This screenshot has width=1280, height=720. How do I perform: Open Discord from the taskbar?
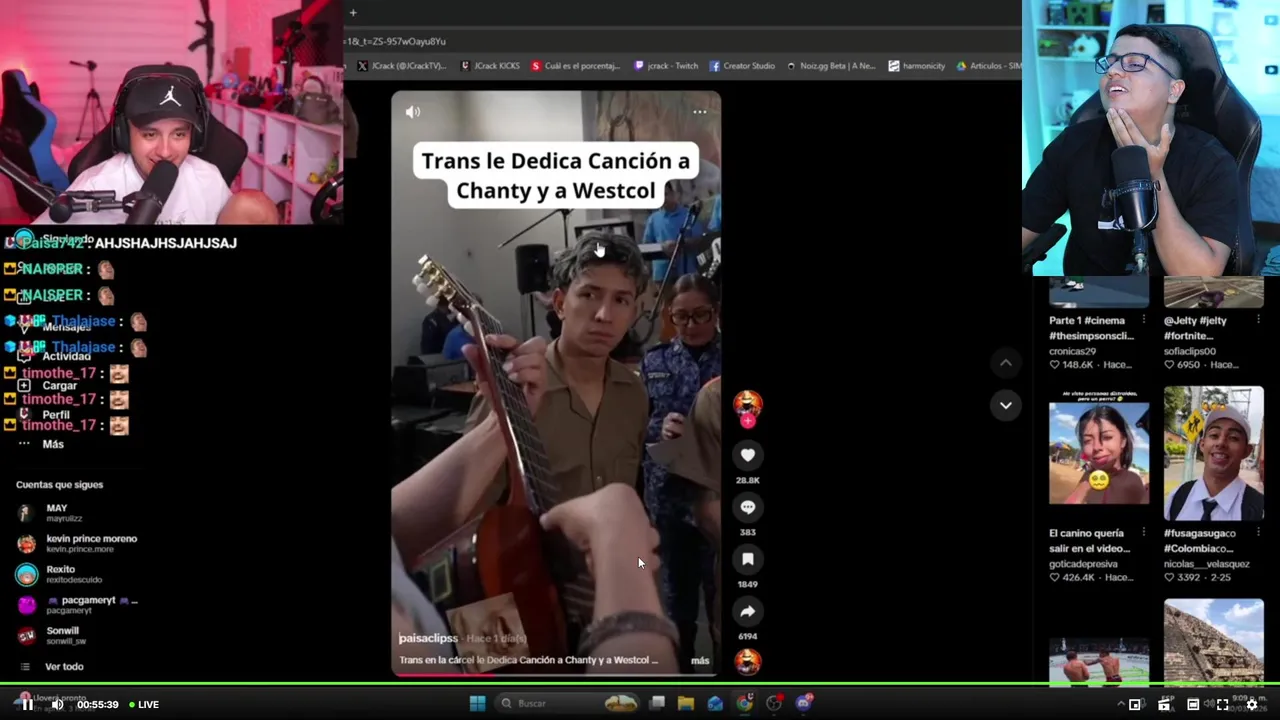tap(803, 703)
